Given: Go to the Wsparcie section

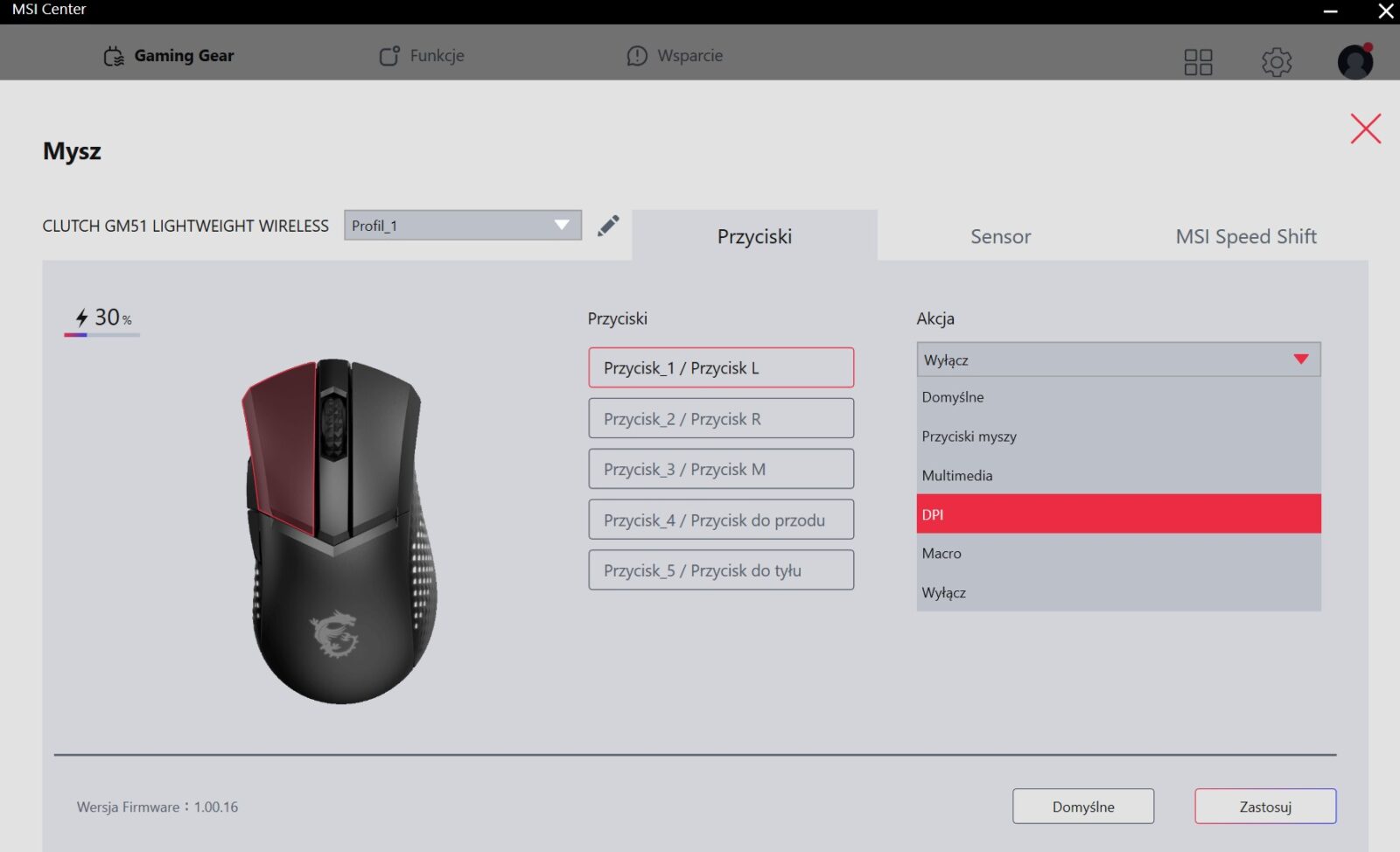Looking at the screenshot, I should pyautogui.click(x=675, y=56).
